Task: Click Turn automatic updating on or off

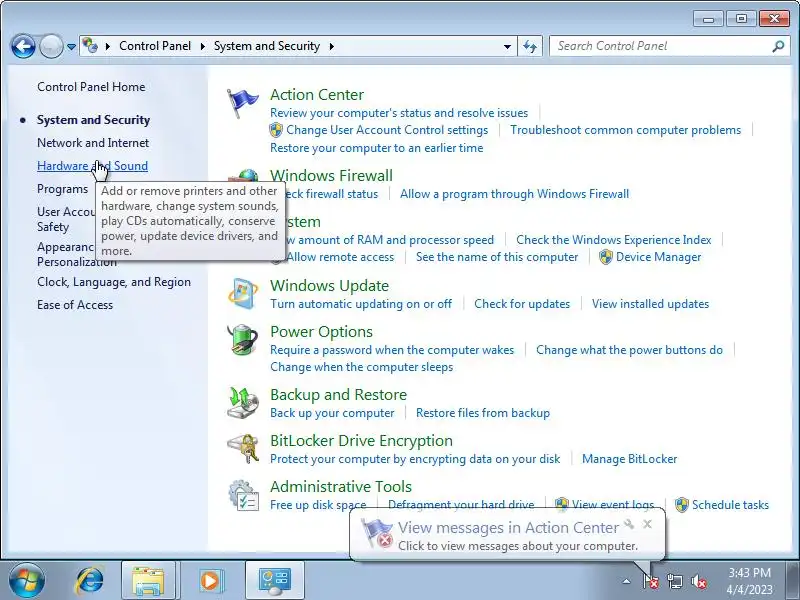Action: (361, 304)
